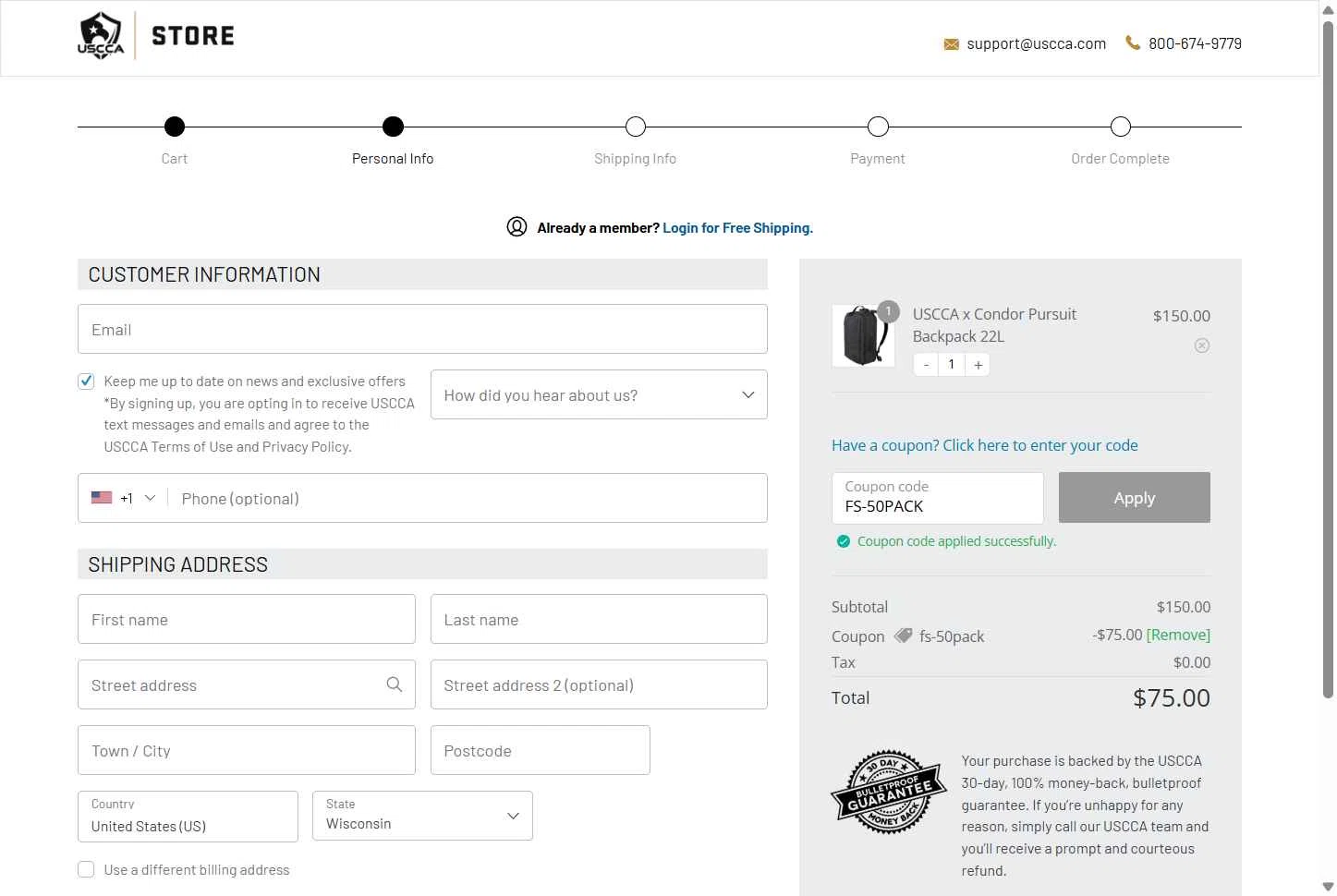Click 'Coupon code applied successfully.' message

[x=956, y=541]
